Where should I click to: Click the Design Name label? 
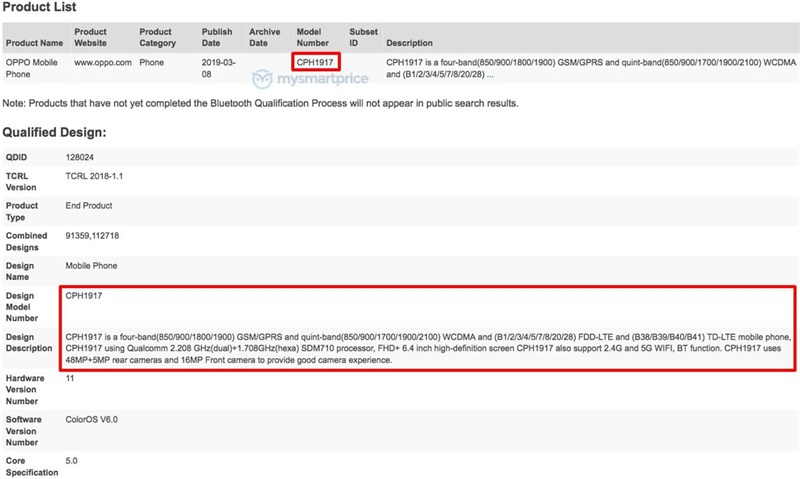coord(20,271)
